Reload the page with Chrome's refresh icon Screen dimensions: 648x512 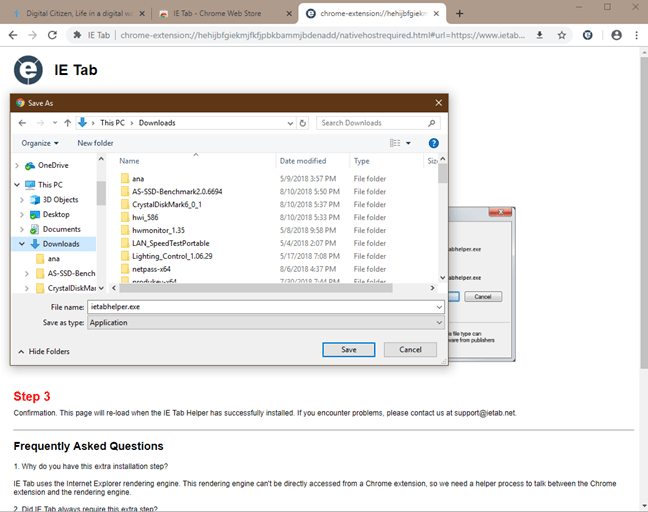point(52,35)
